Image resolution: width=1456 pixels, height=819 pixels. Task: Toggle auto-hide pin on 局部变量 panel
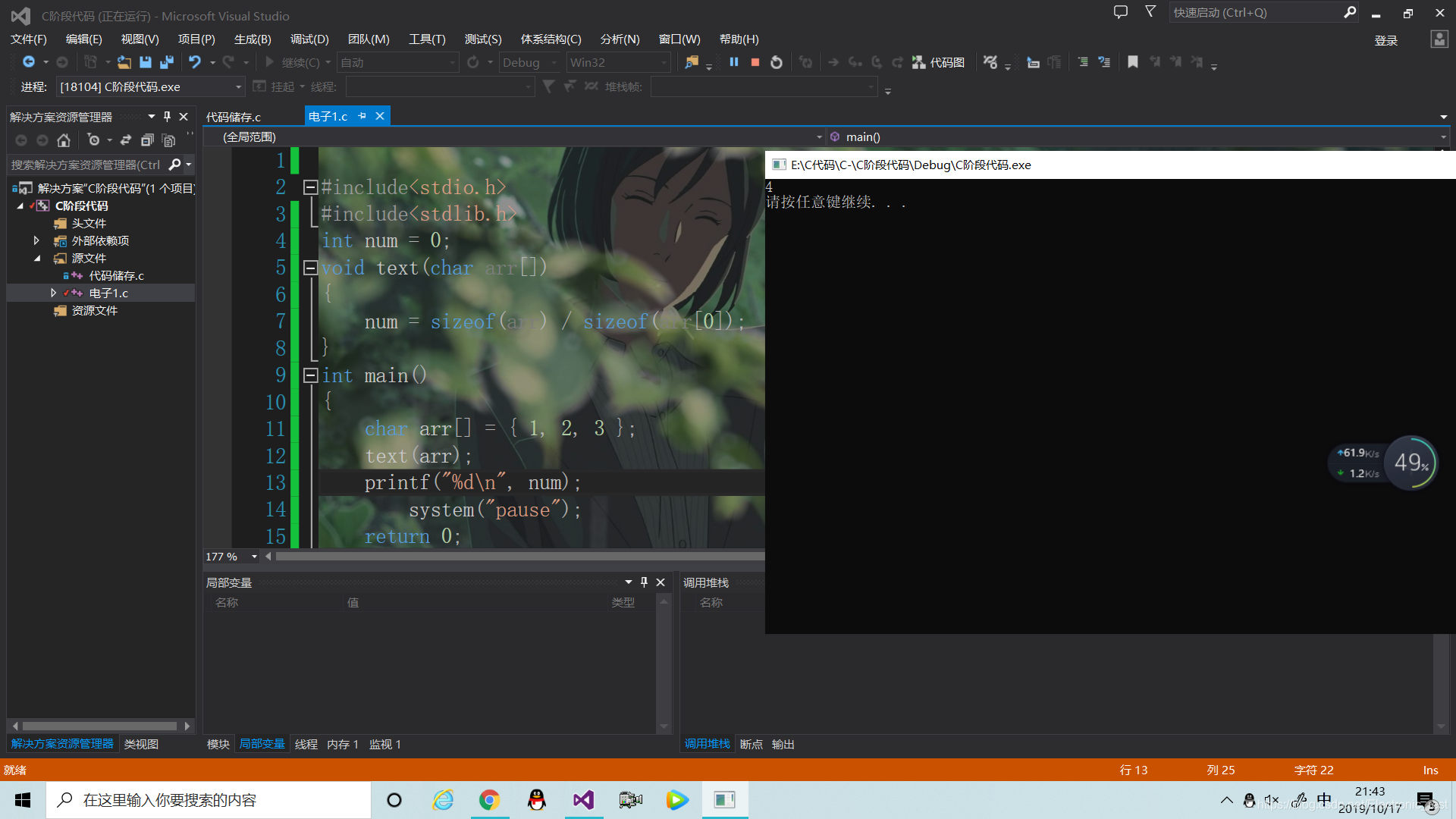(x=645, y=582)
